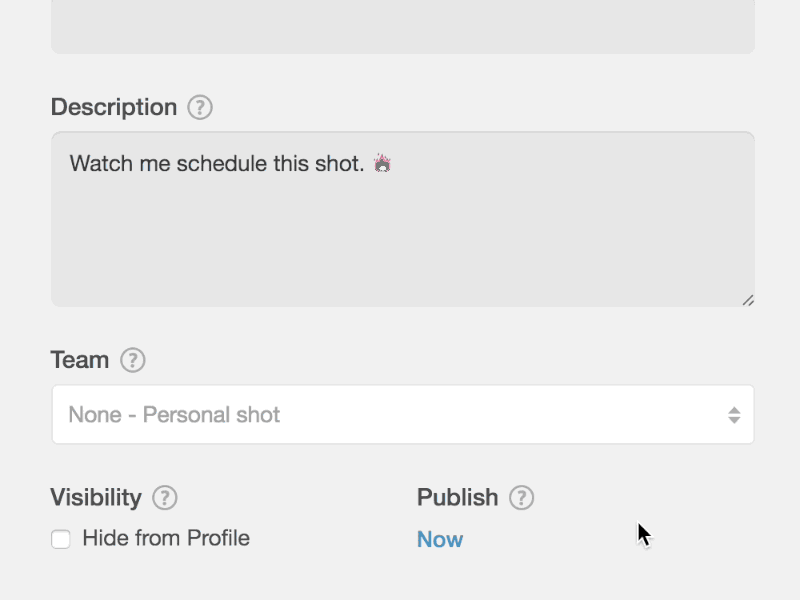Change publish timing via the Now link

point(440,539)
